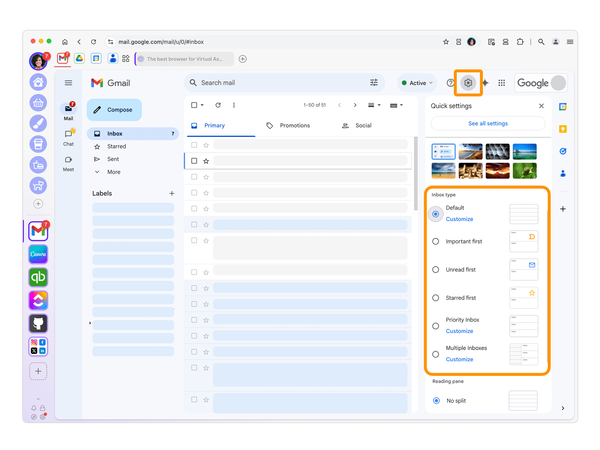Click the search options filter icon
Screen dimensions: 600x450
click(374, 82)
